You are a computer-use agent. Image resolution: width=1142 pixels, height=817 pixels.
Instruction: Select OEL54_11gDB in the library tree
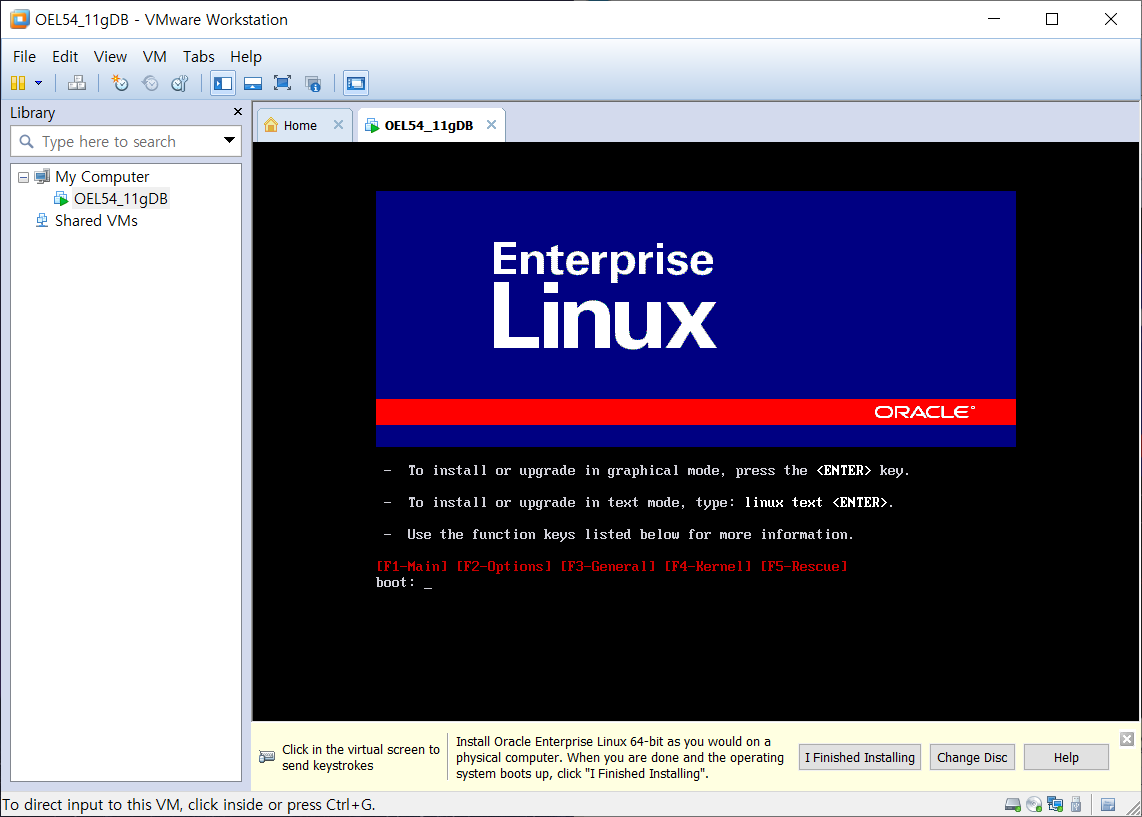121,199
